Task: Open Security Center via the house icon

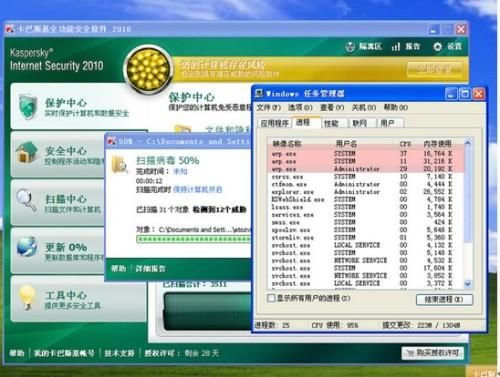Action: (x=26, y=152)
